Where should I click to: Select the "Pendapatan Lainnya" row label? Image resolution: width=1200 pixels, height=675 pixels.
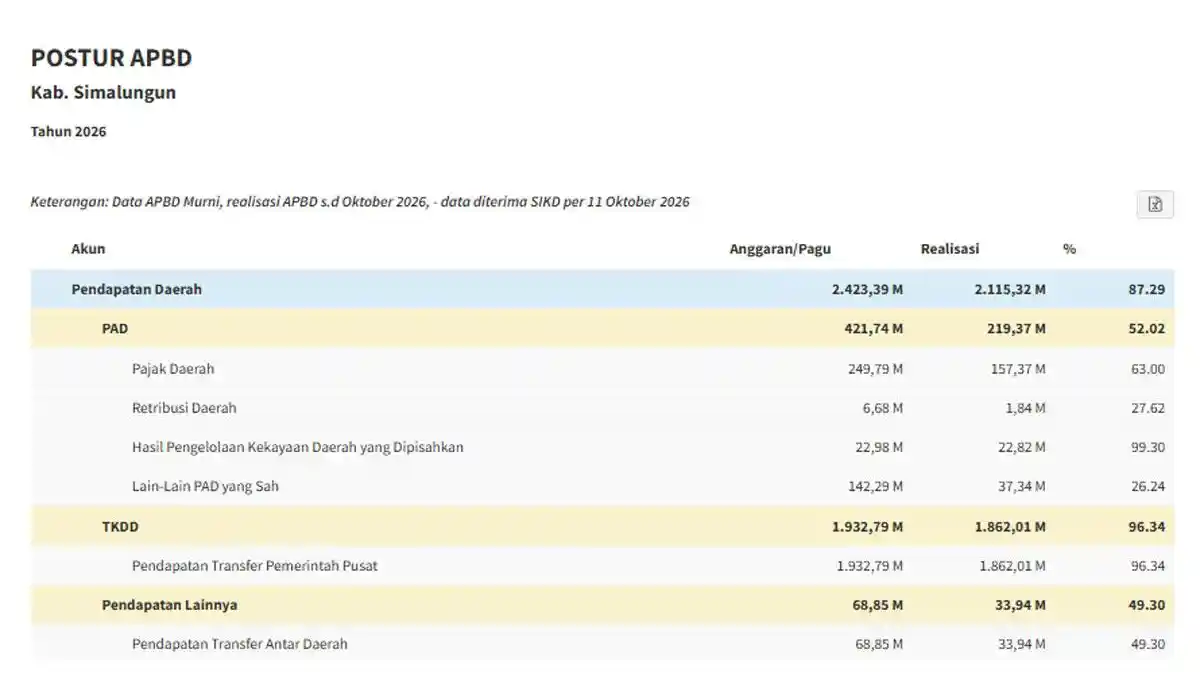click(x=170, y=605)
